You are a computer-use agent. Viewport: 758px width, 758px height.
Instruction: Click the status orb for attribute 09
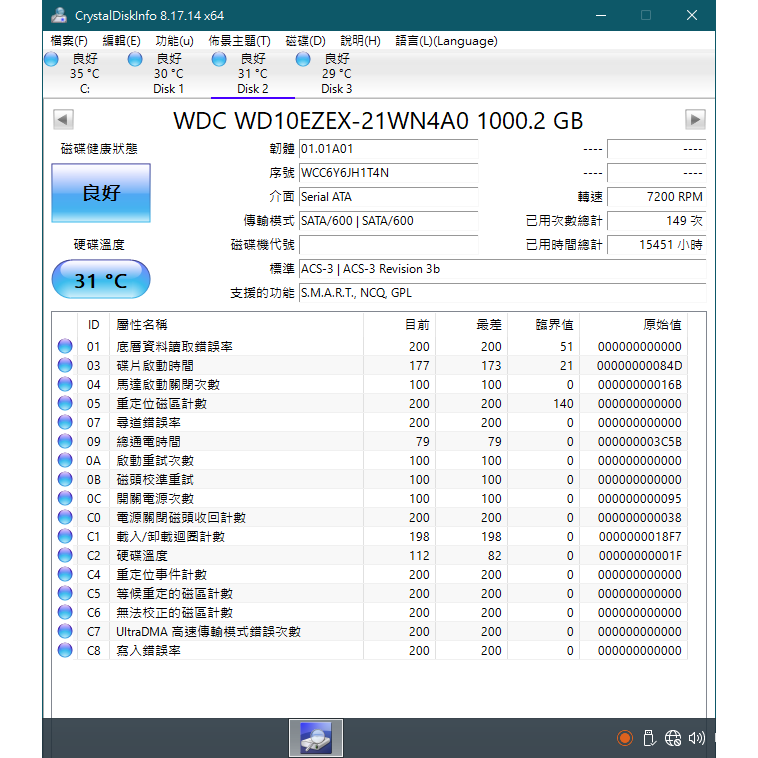click(65, 441)
